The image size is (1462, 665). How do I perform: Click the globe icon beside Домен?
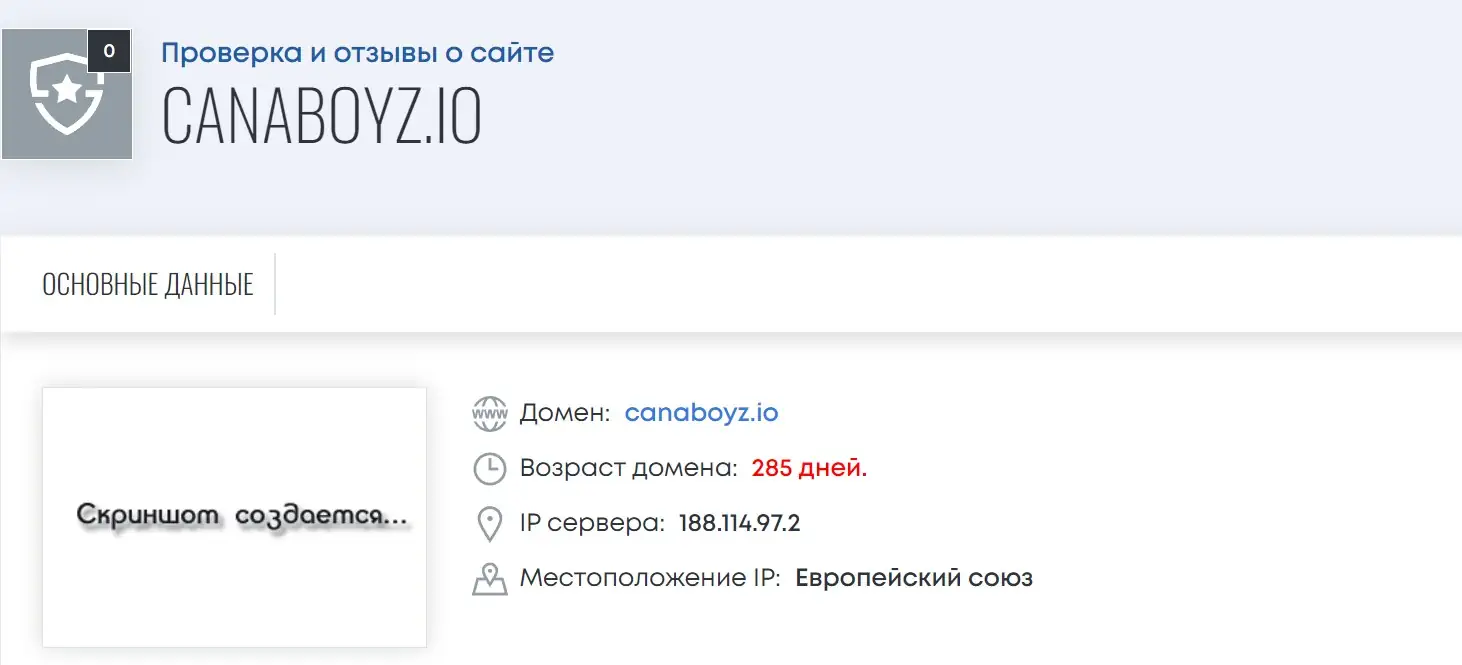coord(489,413)
